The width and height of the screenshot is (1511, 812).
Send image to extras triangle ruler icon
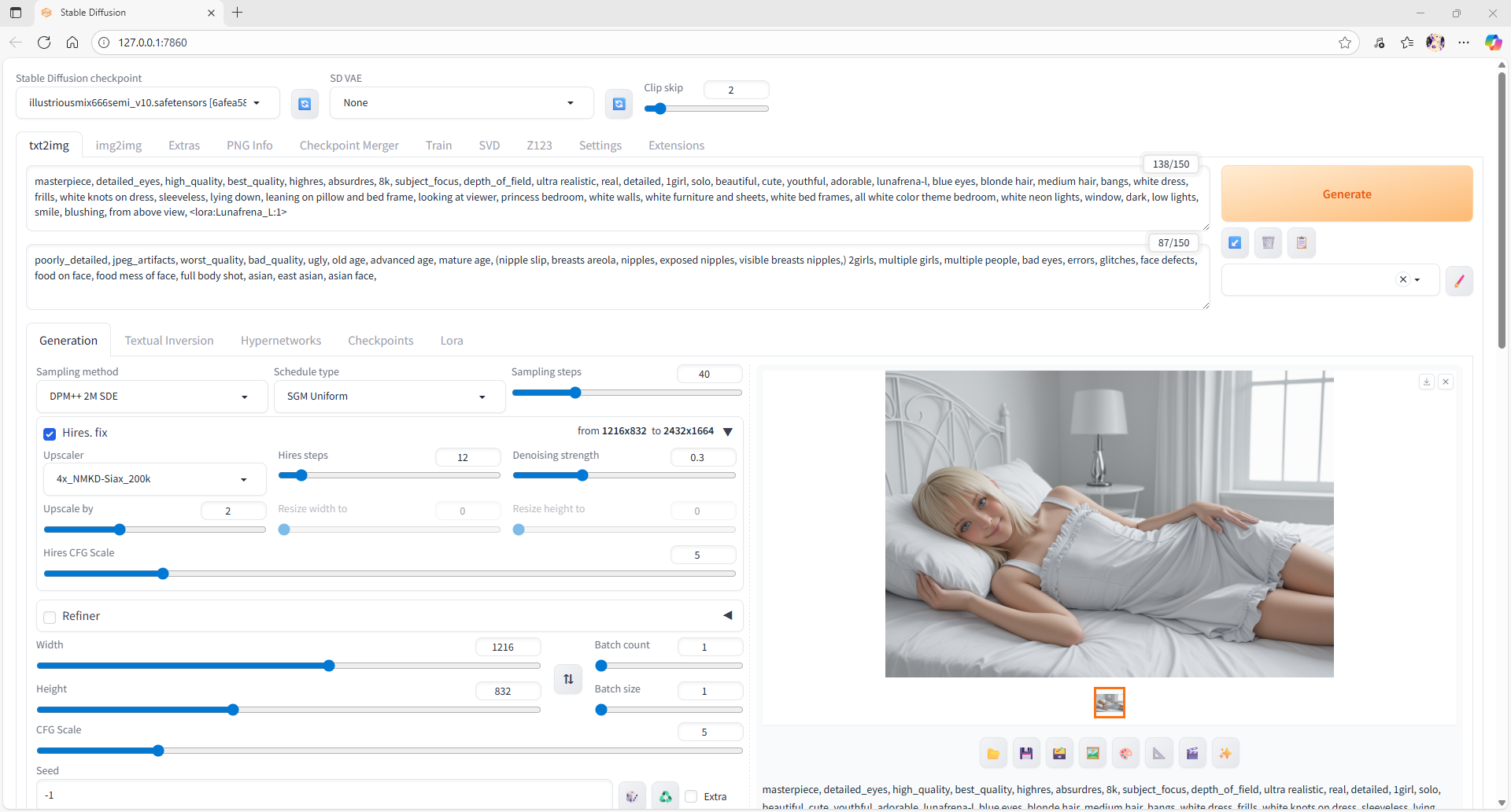(1158, 754)
